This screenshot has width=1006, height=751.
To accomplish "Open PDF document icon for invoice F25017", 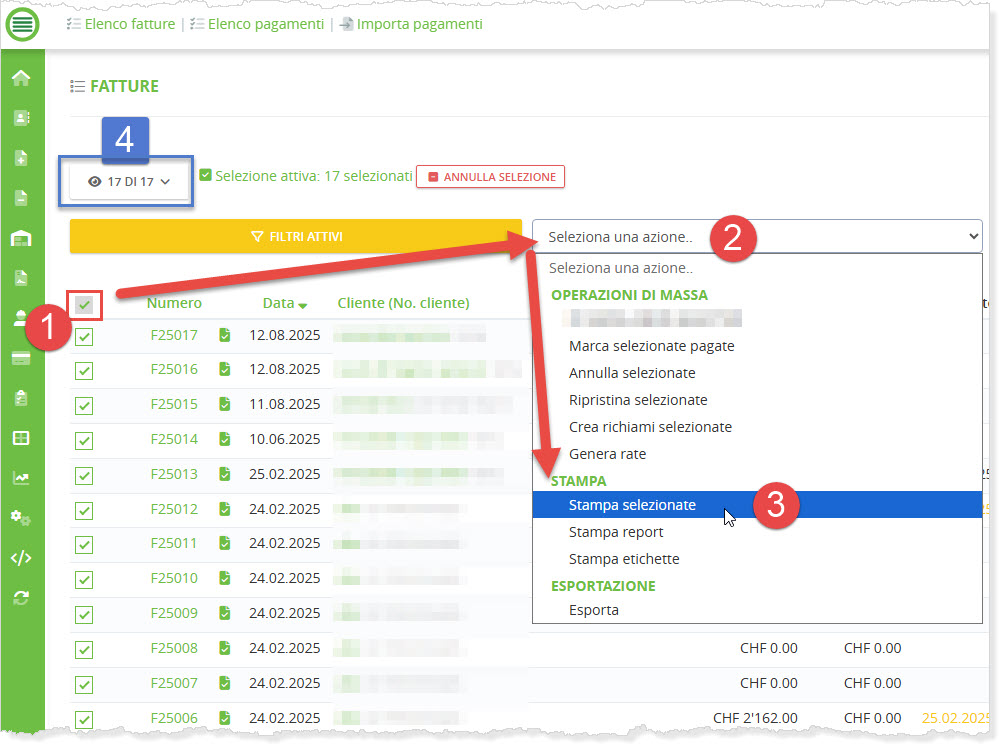I will click(x=225, y=335).
